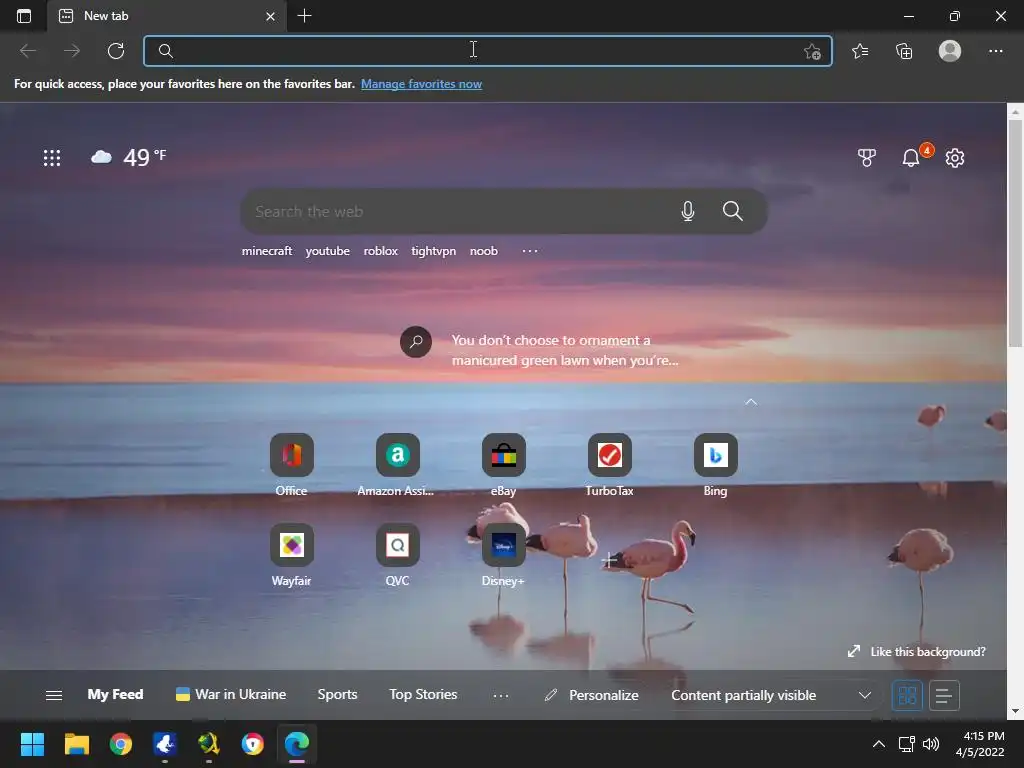Switch to My Feed tab
1024x768 pixels.
(116, 694)
